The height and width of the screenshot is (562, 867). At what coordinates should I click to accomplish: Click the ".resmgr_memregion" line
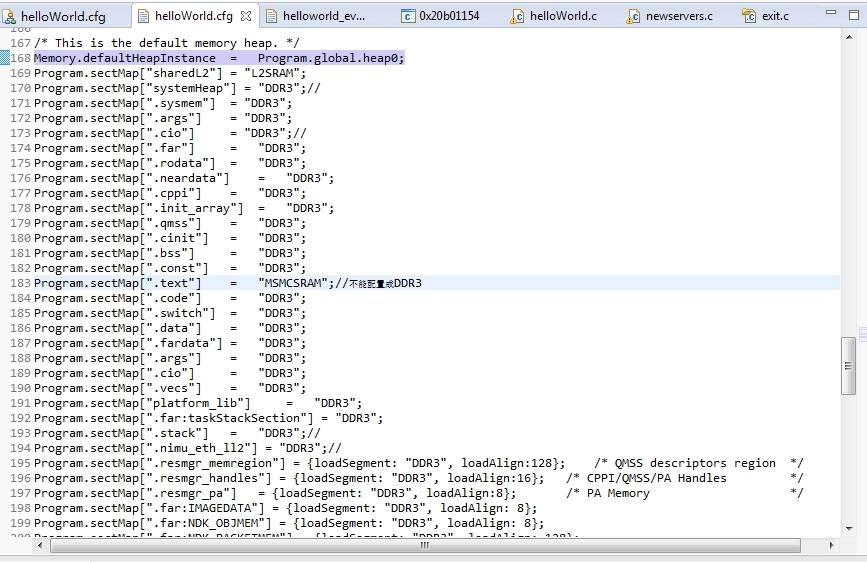coord(300,462)
